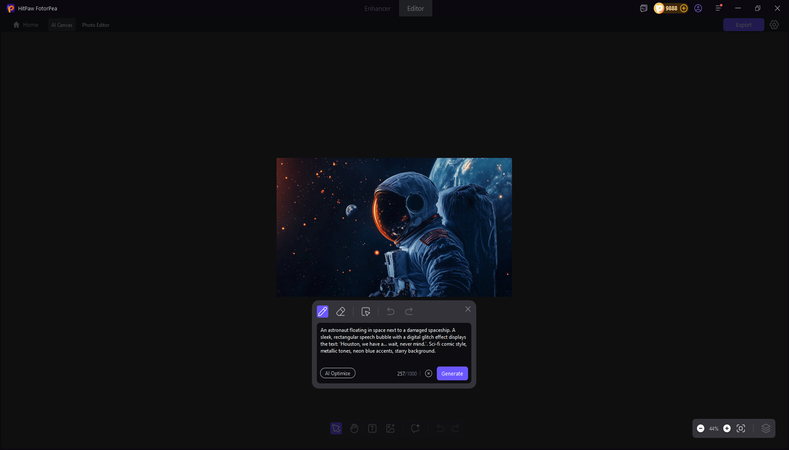This screenshot has width=789, height=450.
Task: Zoom in with the plus button
Action: [x=727, y=428]
